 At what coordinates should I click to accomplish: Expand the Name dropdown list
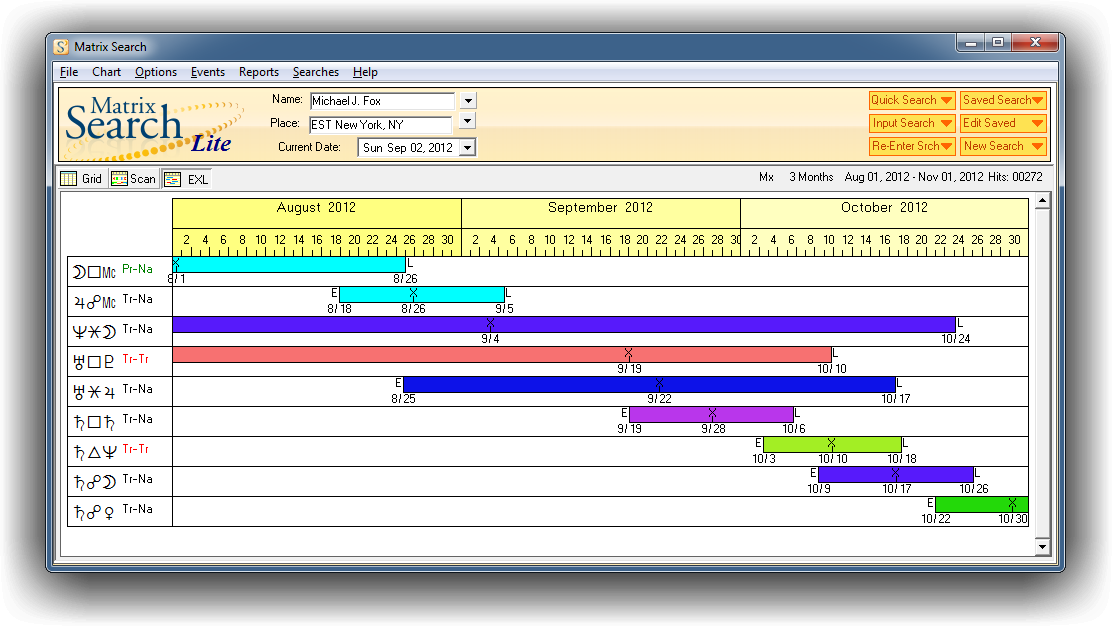(467, 101)
